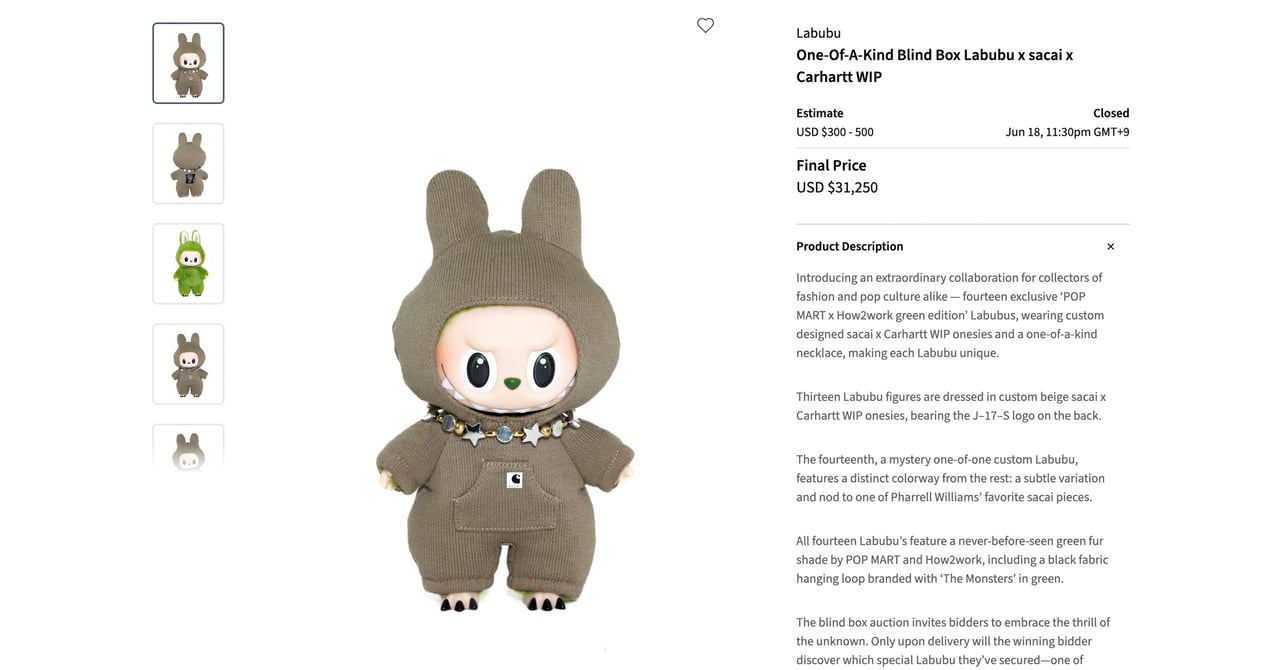The height and width of the screenshot is (670, 1280).
Task: Click the USD $300 - 500 estimate value
Action: click(834, 132)
